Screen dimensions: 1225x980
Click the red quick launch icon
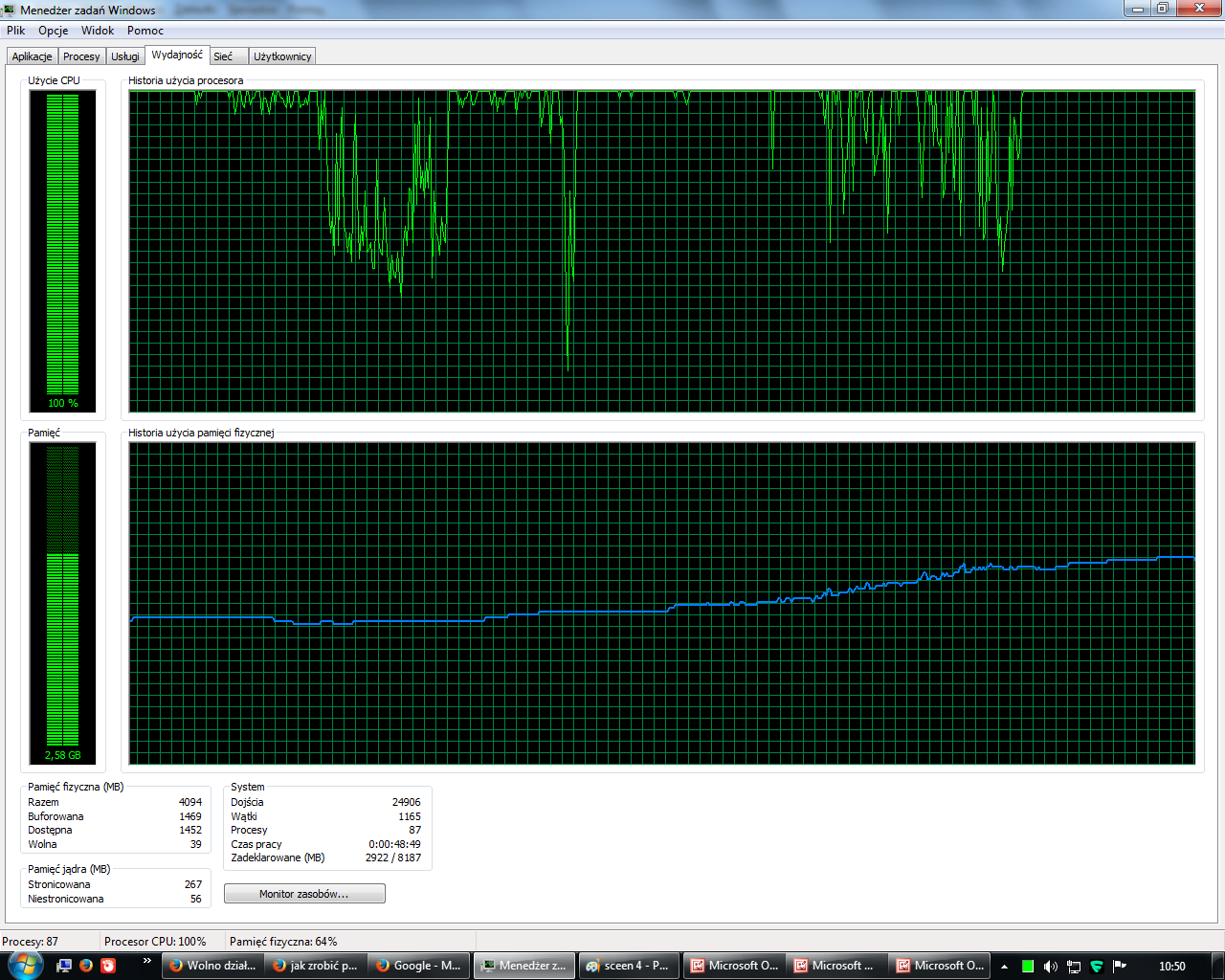pos(108,966)
